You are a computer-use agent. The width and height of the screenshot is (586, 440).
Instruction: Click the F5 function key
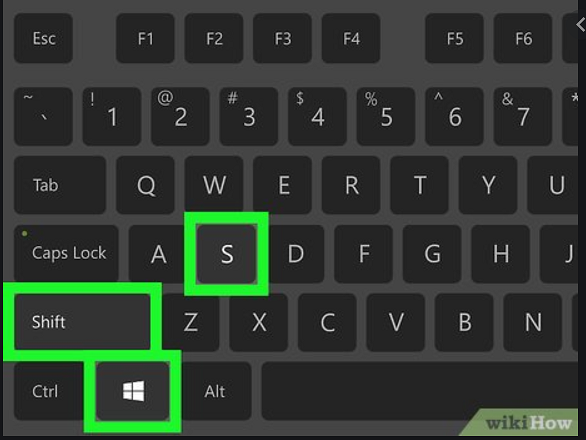pyautogui.click(x=454, y=38)
